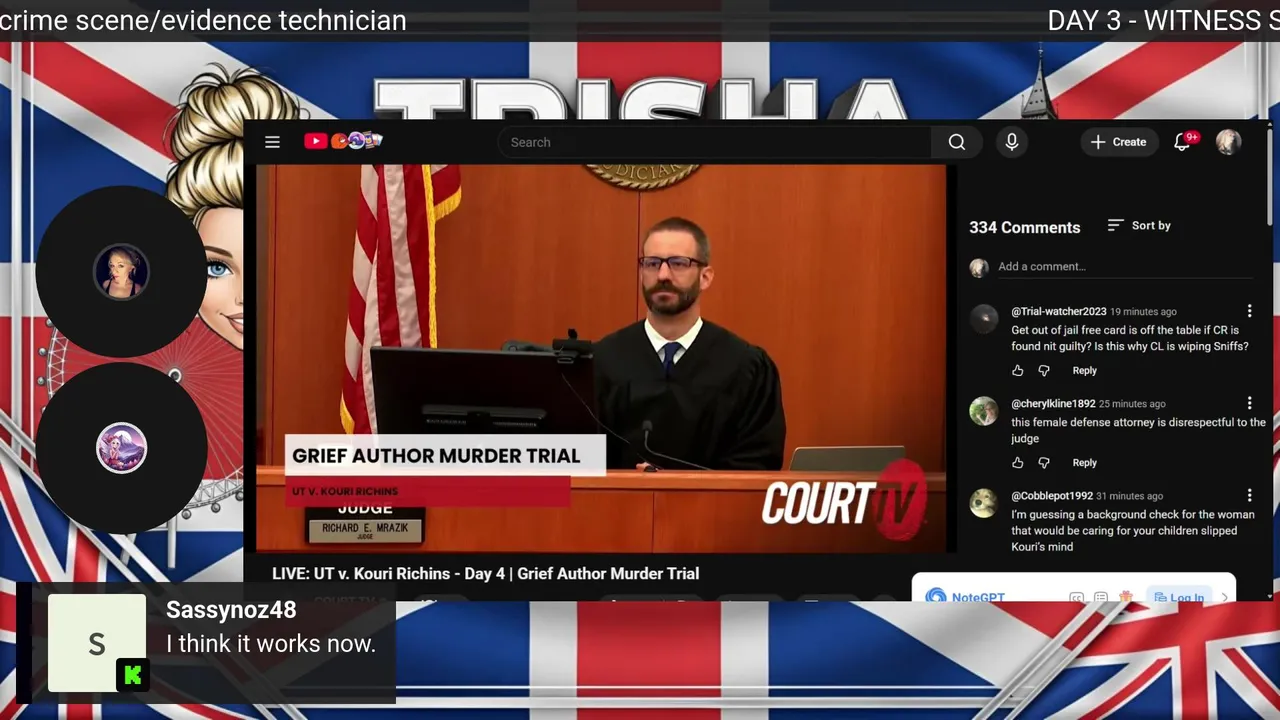Click the YouTube logo
The width and height of the screenshot is (1280, 720).
343,141
